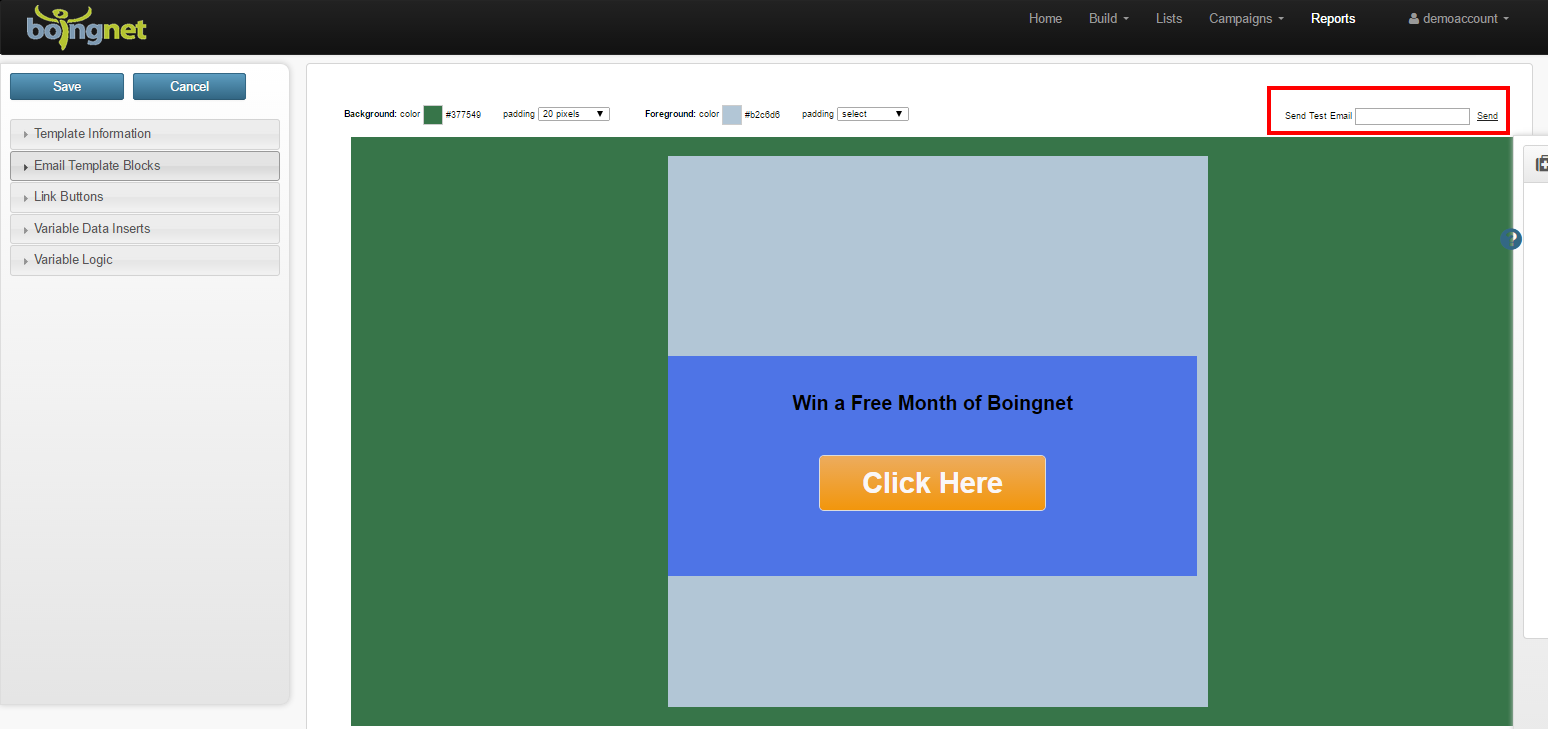Screen dimensions: 1548x729
Task: Expand the Variable Logic section
Action: pos(145,260)
